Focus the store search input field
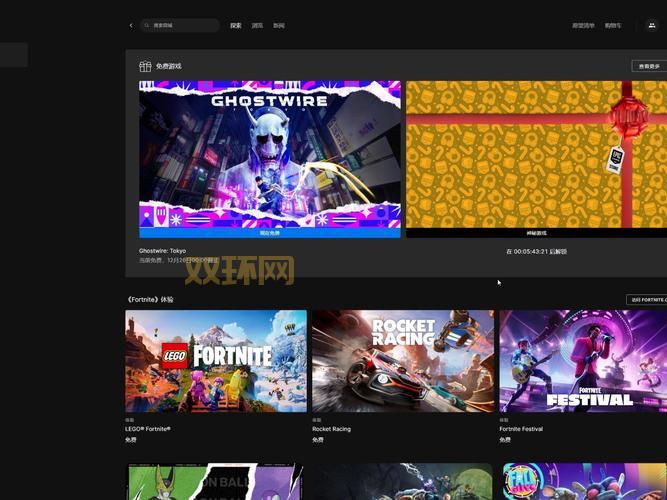Image resolution: width=667 pixels, height=500 pixels. tap(183, 25)
